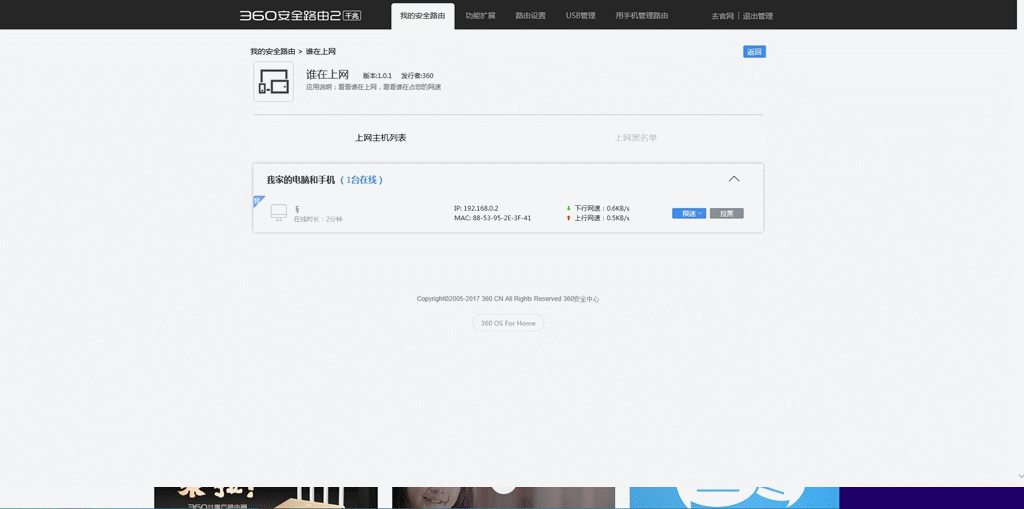This screenshot has width=1024, height=509.
Task: Open the 限速 speed limit dropdown
Action: [689, 213]
